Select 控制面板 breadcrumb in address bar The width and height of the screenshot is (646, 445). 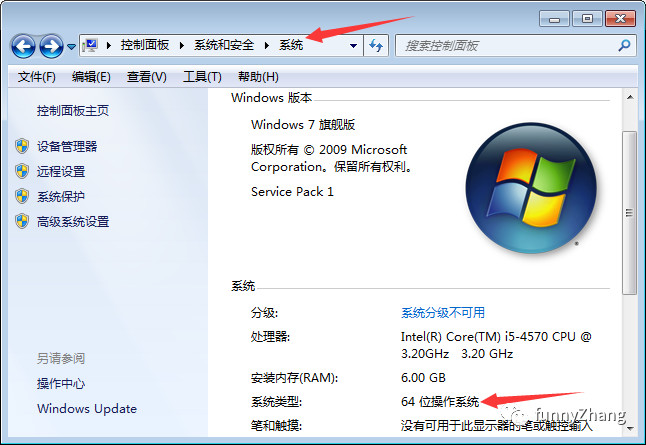[145, 45]
